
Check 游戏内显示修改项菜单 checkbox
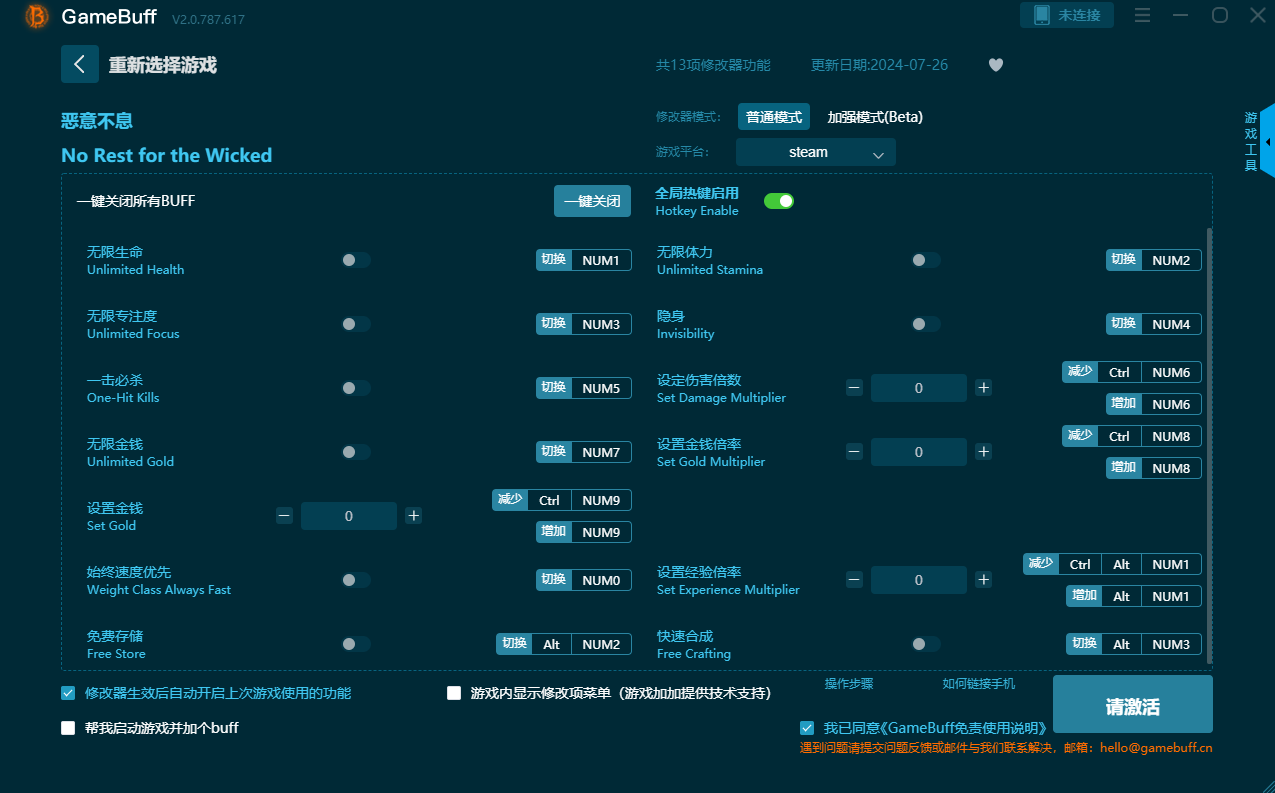point(454,693)
